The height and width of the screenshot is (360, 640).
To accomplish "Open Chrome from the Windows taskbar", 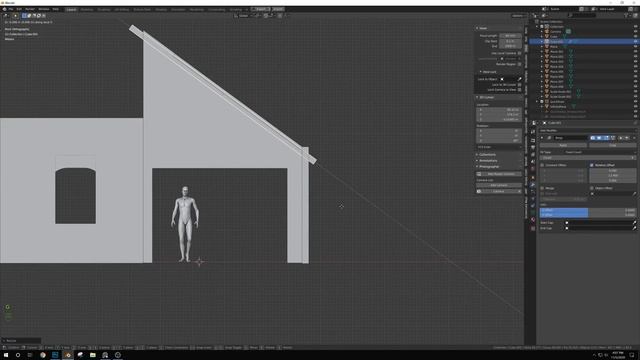I will tap(43, 355).
